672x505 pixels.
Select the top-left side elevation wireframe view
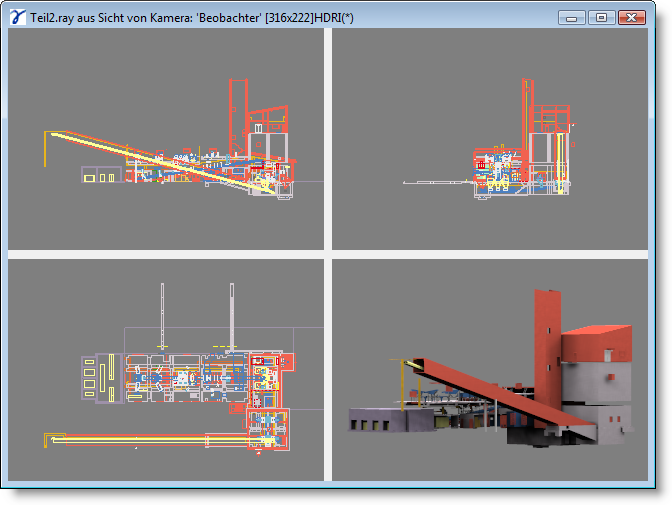166,139
